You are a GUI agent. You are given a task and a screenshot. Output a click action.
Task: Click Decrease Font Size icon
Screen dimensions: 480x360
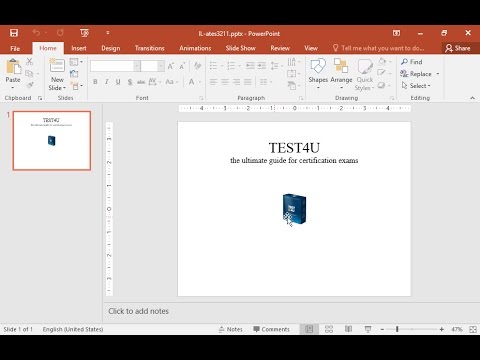[182, 66]
